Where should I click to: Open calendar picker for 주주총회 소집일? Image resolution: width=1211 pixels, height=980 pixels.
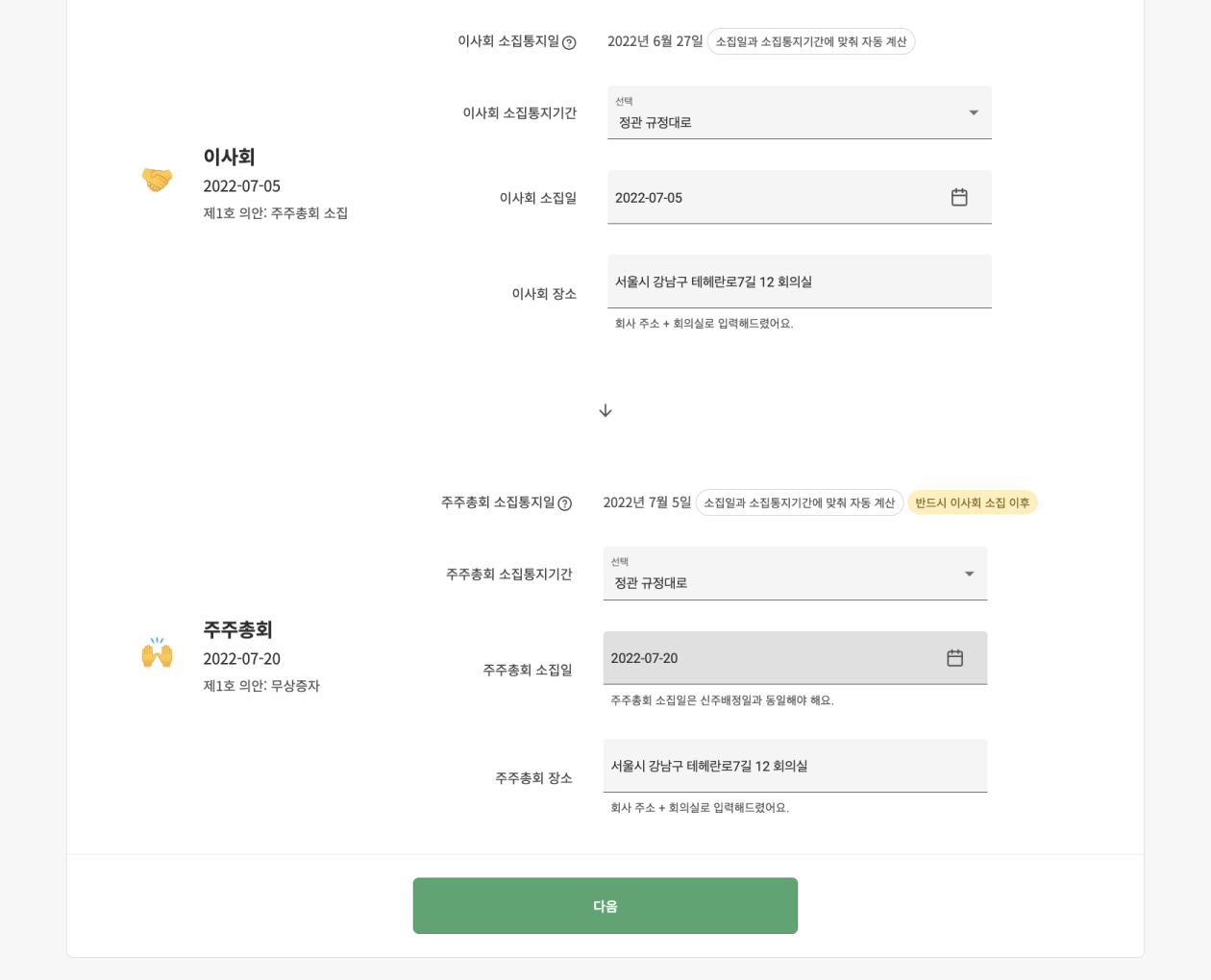pyautogui.click(x=954, y=658)
